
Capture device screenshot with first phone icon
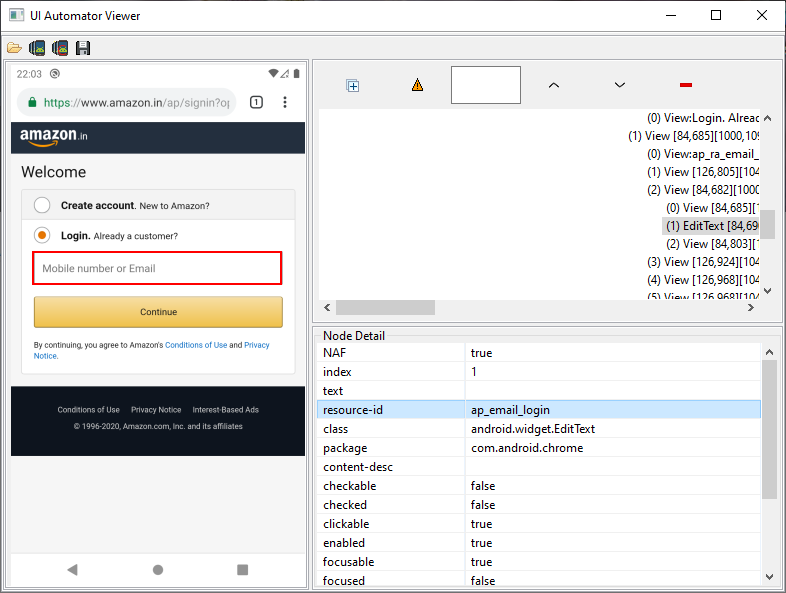pyautogui.click(x=37, y=48)
